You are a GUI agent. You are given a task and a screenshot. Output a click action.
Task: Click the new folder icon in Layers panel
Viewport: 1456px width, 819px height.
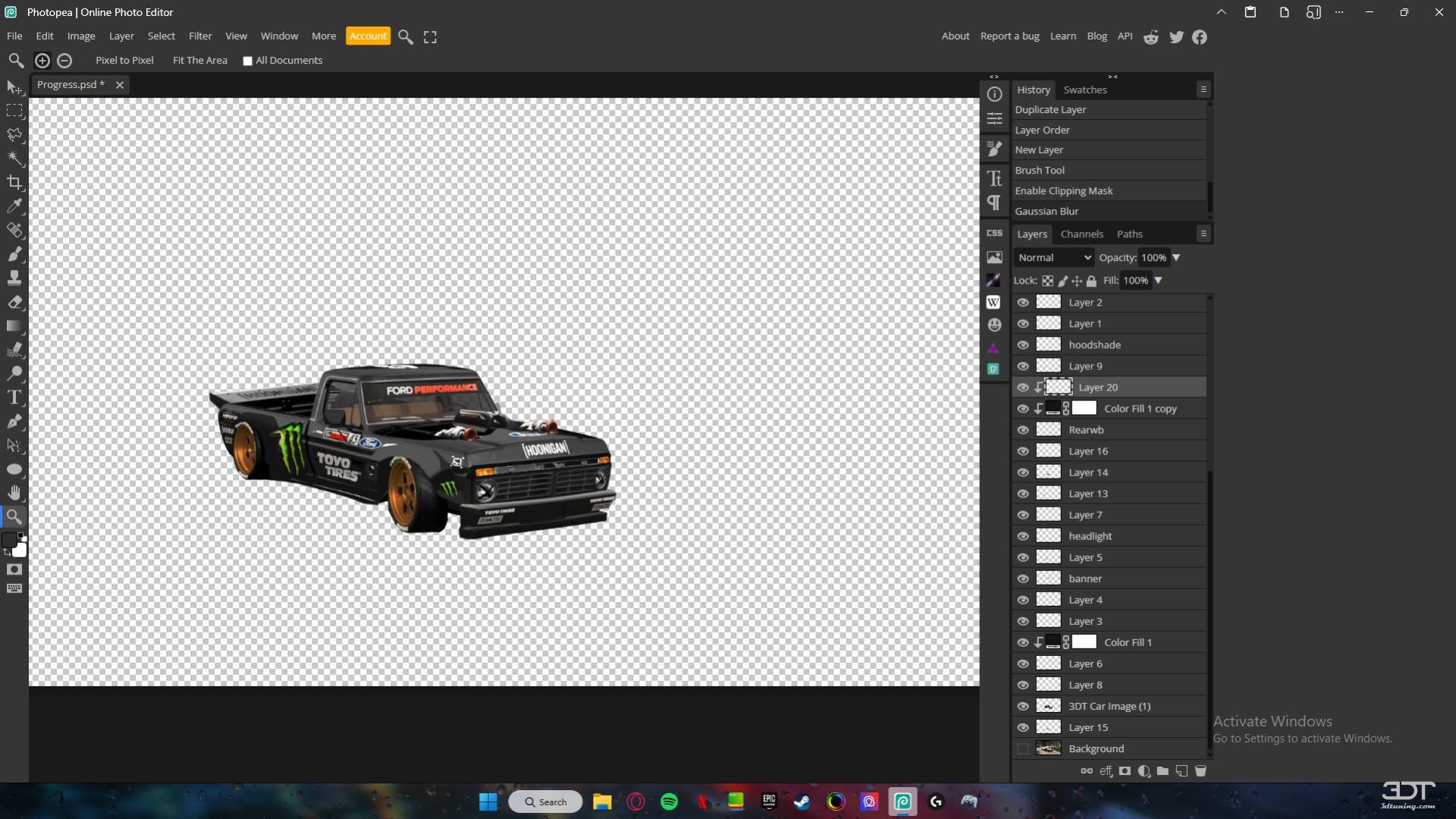1163,771
